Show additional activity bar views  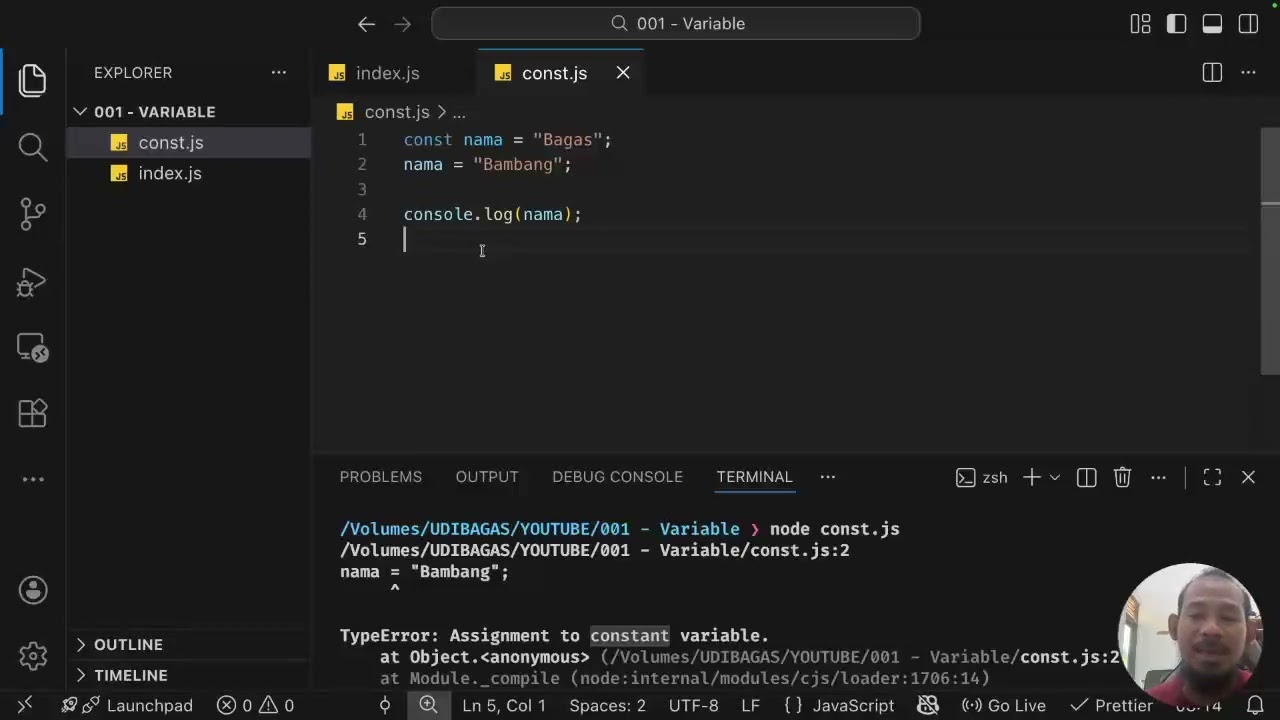(x=33, y=479)
